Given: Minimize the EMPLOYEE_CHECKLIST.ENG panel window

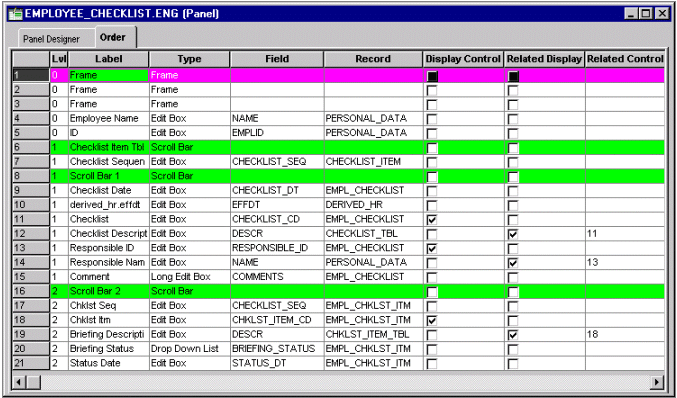Looking at the screenshot, I should click(x=632, y=14).
